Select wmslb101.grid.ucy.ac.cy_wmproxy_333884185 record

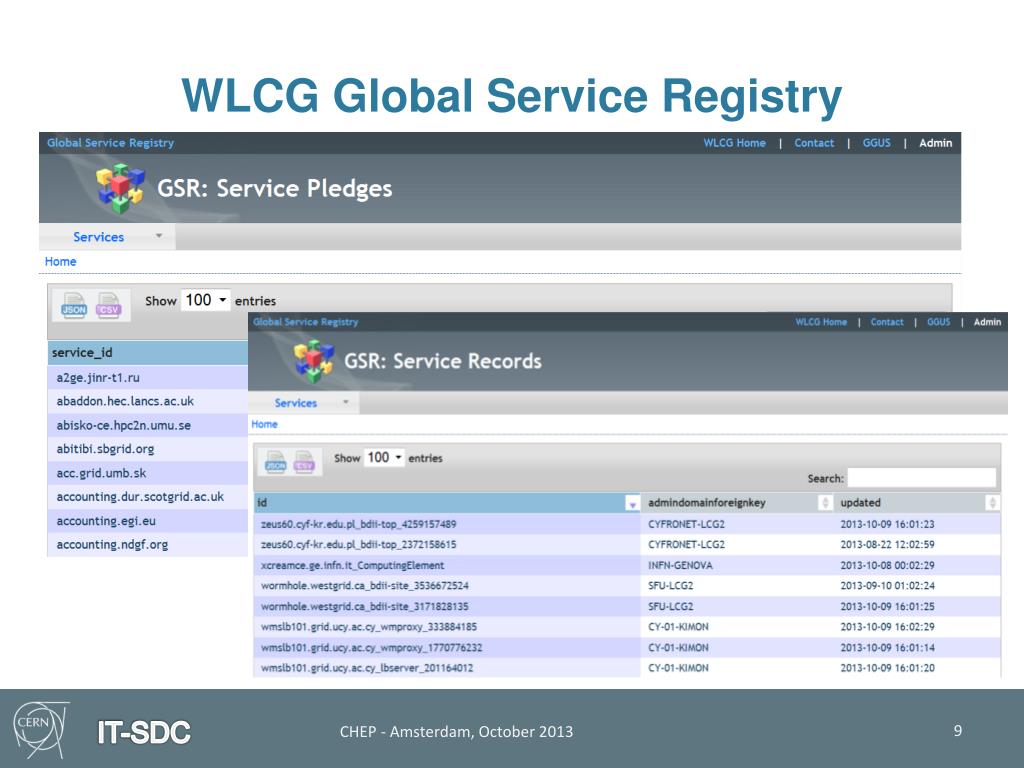[627, 627]
